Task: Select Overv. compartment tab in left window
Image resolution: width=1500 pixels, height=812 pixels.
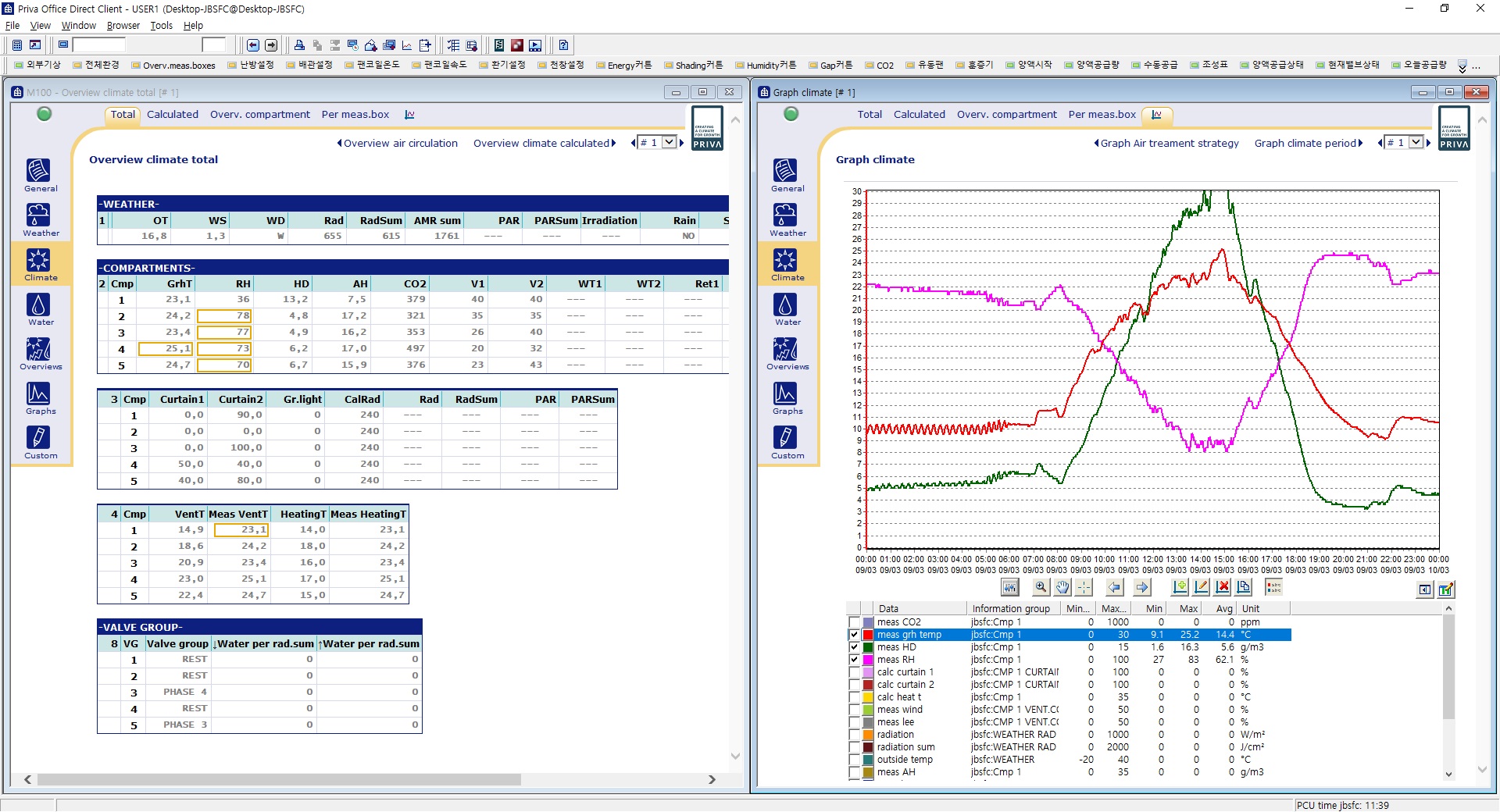Action: 260,114
